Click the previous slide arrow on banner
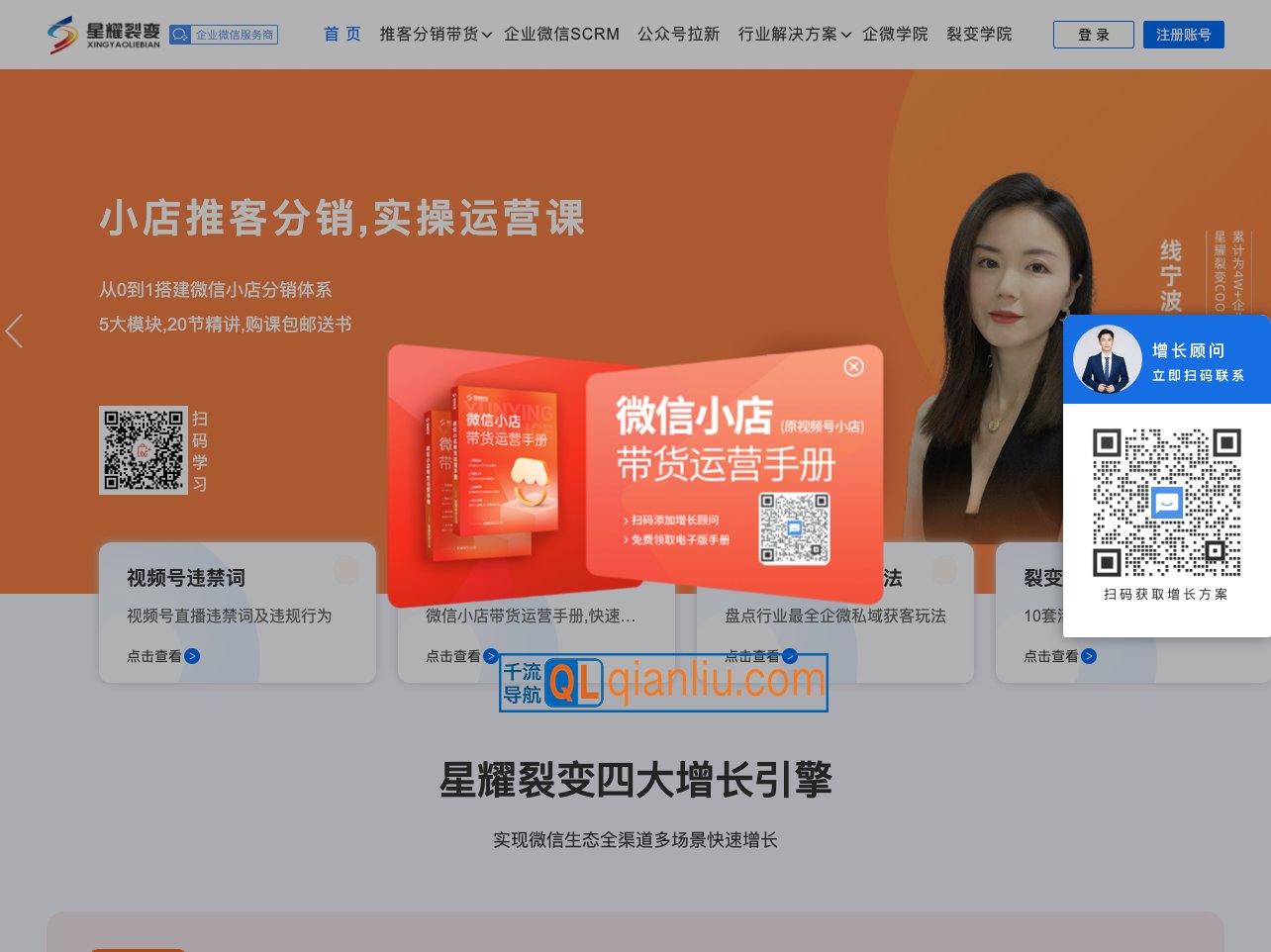This screenshot has width=1271, height=952. point(14,332)
